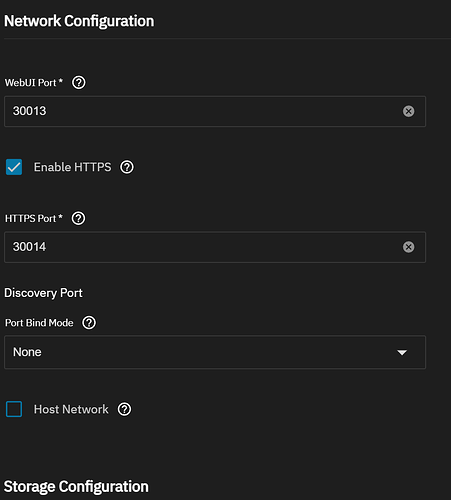
Task: Clear the HTTPS Port value 30014
Action: point(408,247)
